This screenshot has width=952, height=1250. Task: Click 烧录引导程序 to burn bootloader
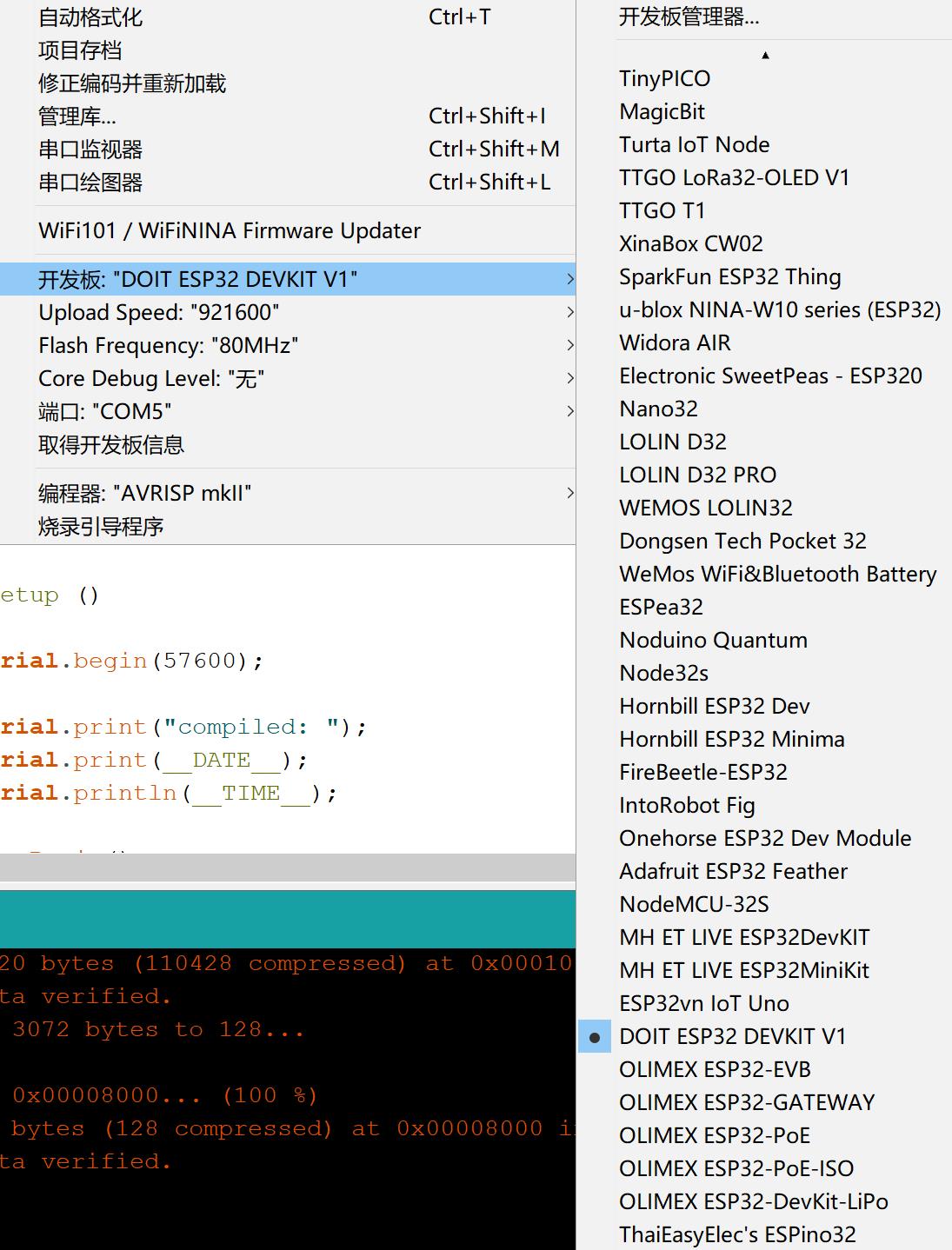click(x=99, y=527)
